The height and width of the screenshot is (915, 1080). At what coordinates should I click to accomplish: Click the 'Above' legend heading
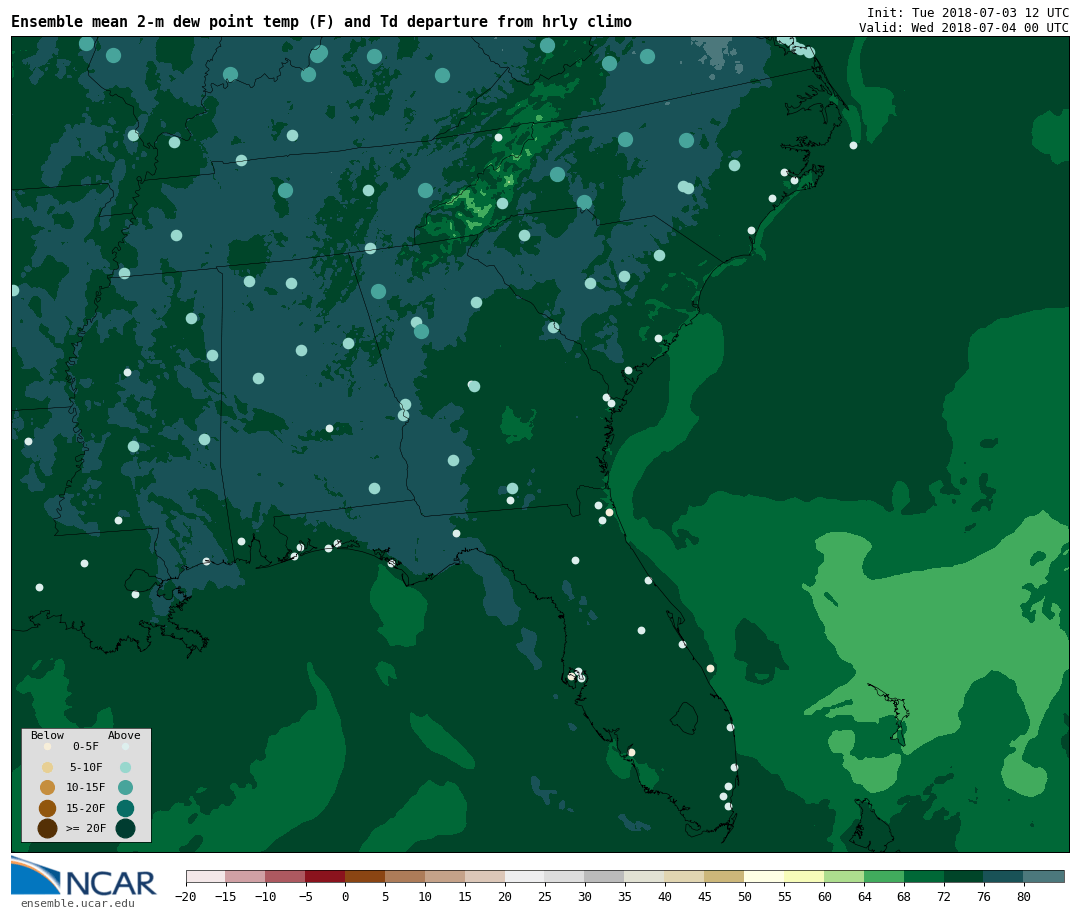124,735
